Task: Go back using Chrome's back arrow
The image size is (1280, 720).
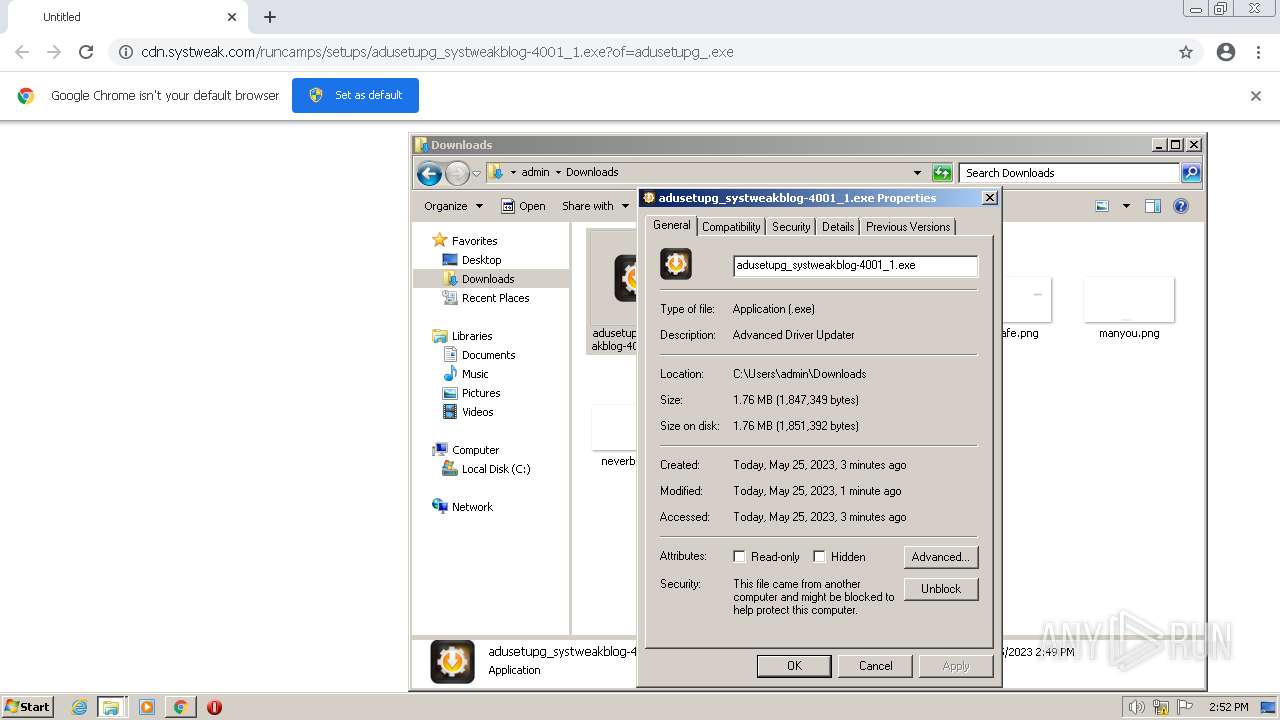Action: [22, 52]
